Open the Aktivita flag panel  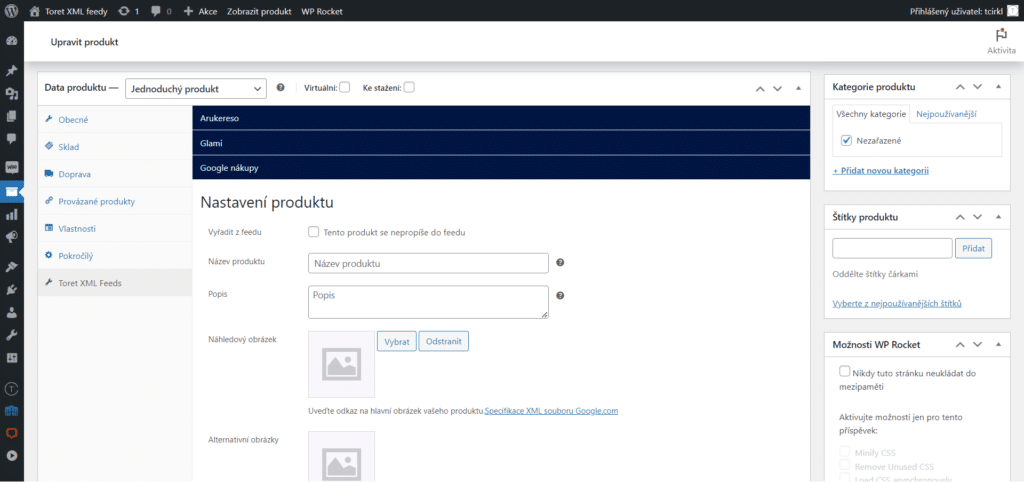pyautogui.click(x=1001, y=41)
